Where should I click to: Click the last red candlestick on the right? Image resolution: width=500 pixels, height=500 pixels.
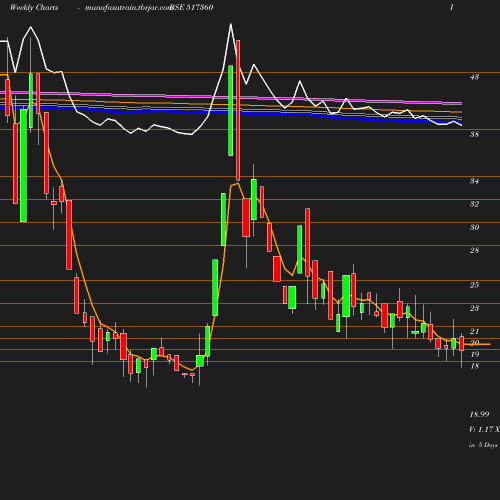tap(462, 344)
